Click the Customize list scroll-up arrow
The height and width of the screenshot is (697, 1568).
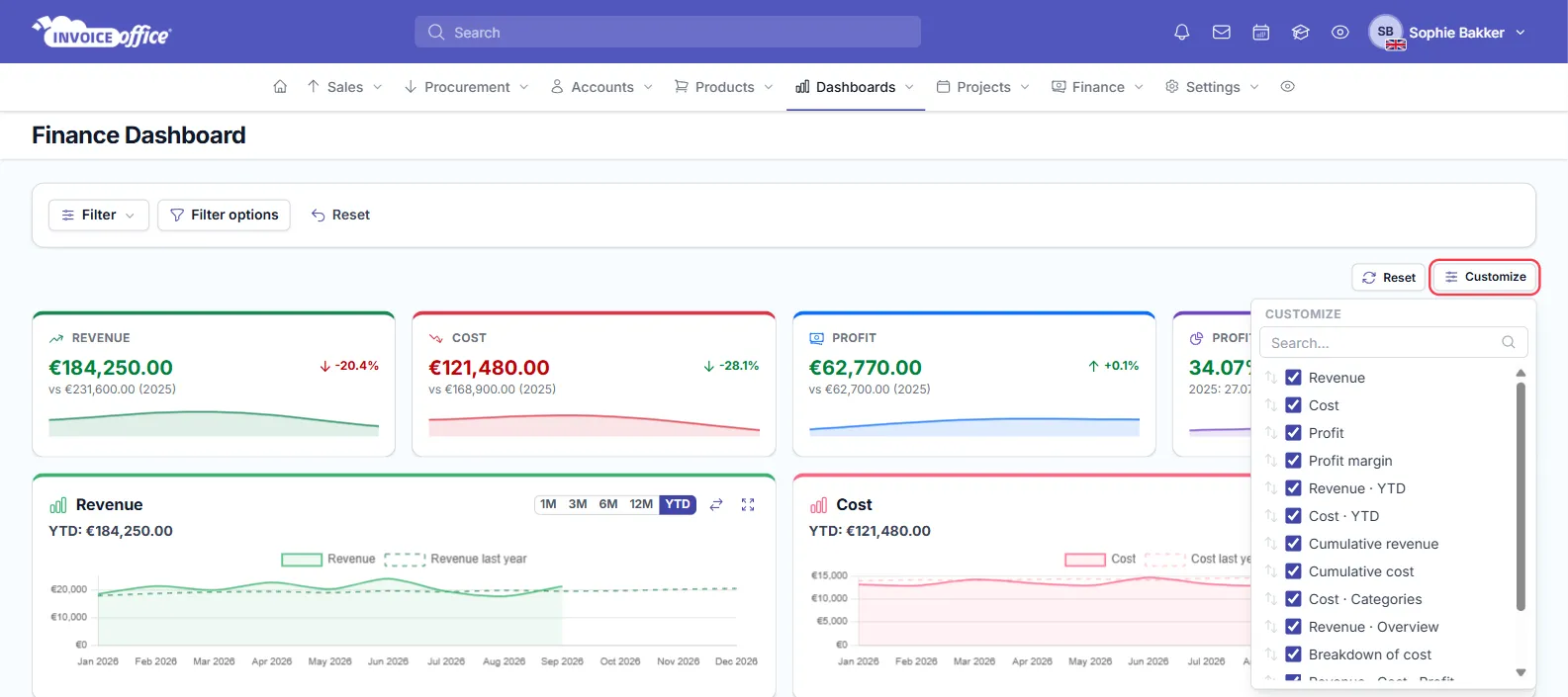1521,373
